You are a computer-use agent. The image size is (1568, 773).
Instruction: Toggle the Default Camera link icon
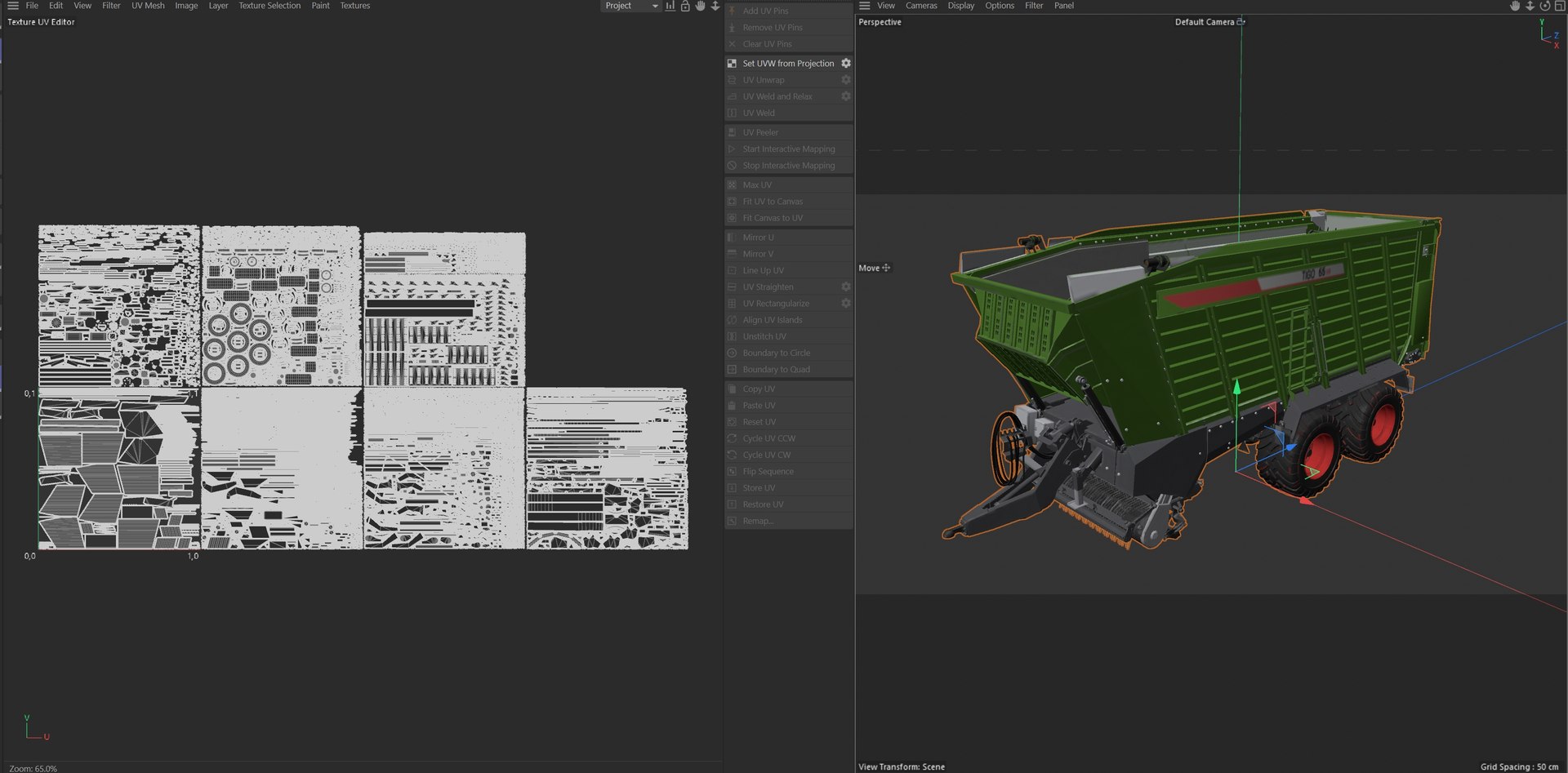point(1241,22)
